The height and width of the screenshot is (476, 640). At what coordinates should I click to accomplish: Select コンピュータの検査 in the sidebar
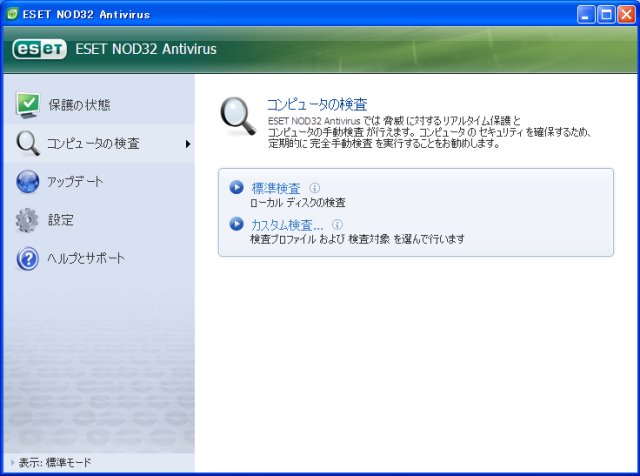99,144
